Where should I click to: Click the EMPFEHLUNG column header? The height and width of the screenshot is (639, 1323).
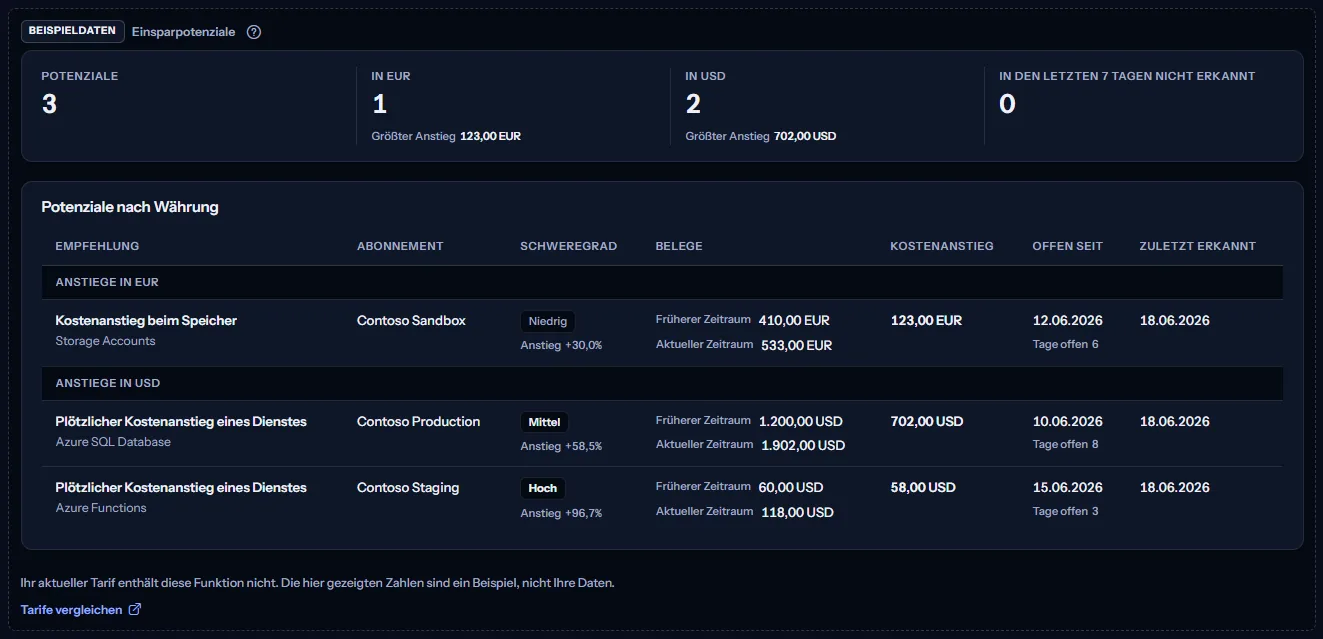[97, 246]
